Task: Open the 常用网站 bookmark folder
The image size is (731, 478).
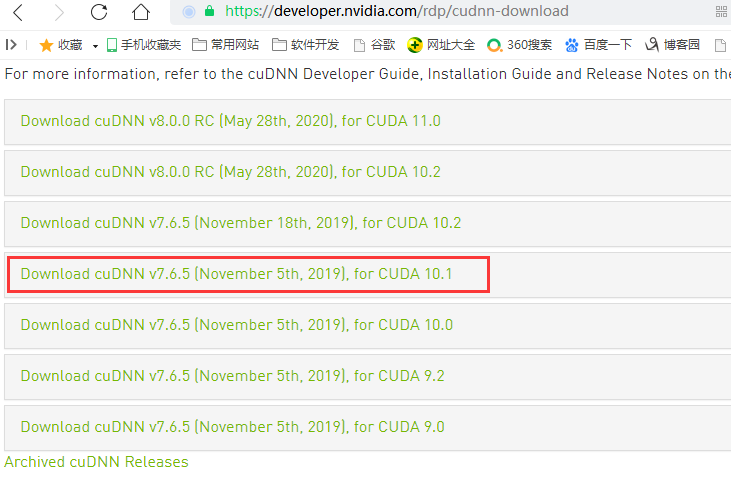Action: [225, 45]
